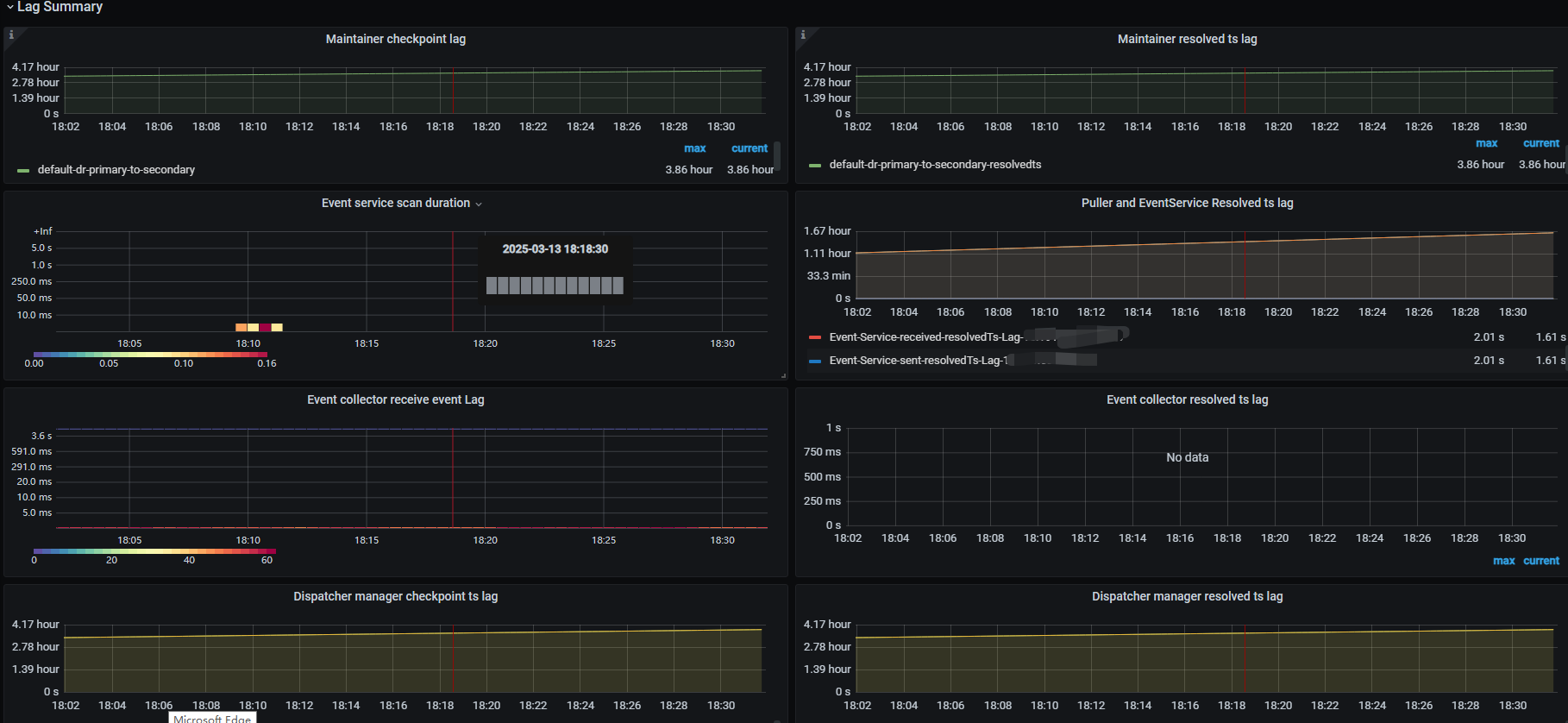The height and width of the screenshot is (723, 1568).
Task: Sort Event collector resolved ts legend by current
Action: 1541,561
